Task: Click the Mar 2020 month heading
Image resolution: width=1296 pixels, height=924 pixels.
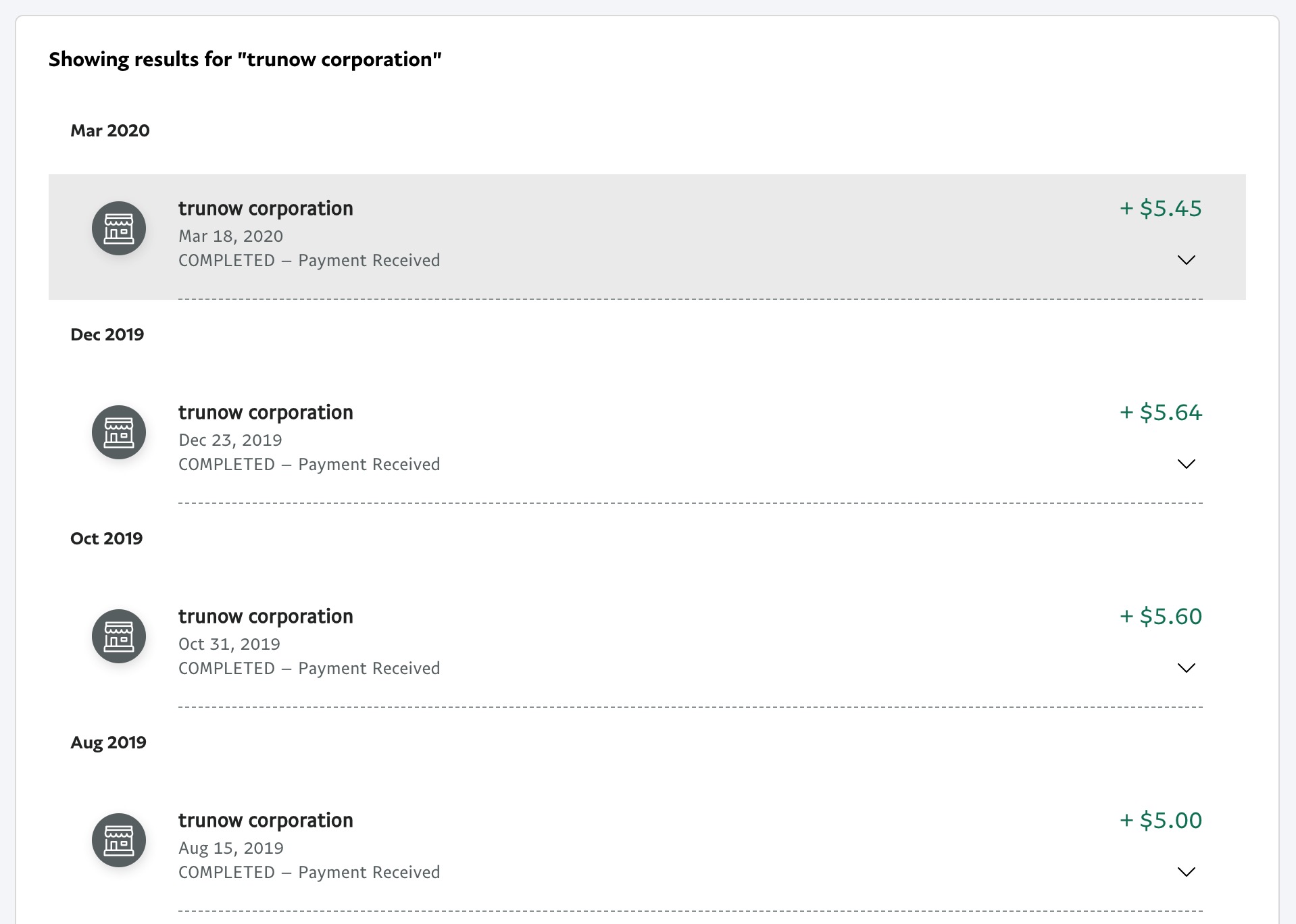Action: click(x=110, y=131)
